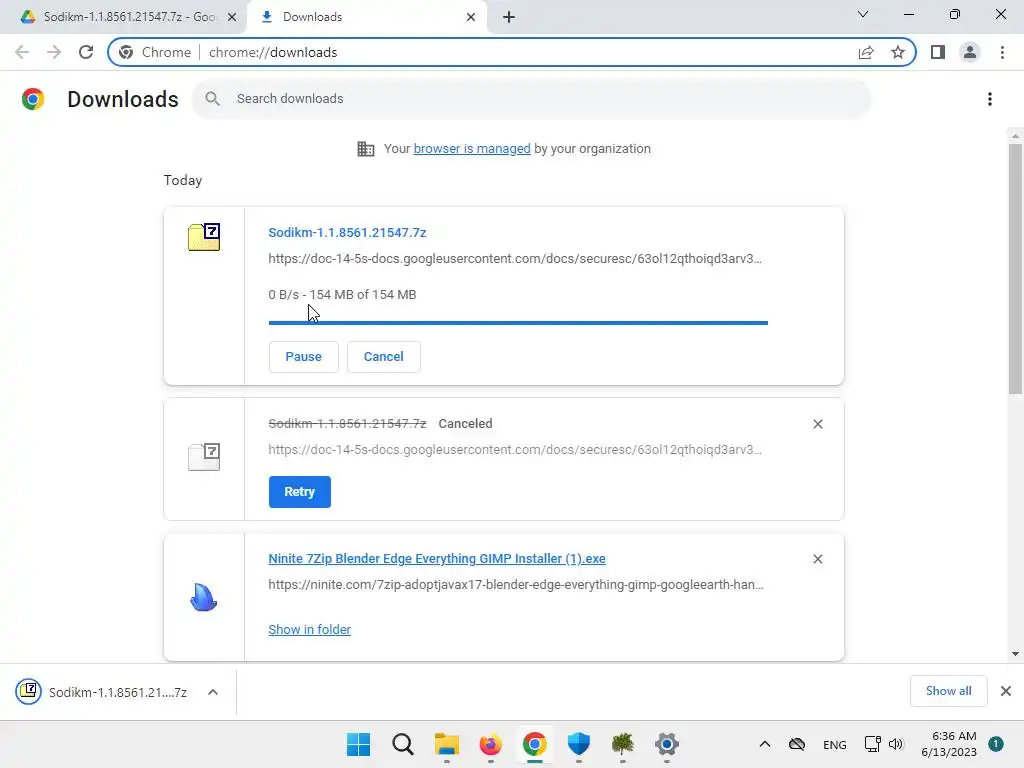Viewport: 1024px width, 768px height.
Task: Focus the Search downloads field
Action: point(531,99)
